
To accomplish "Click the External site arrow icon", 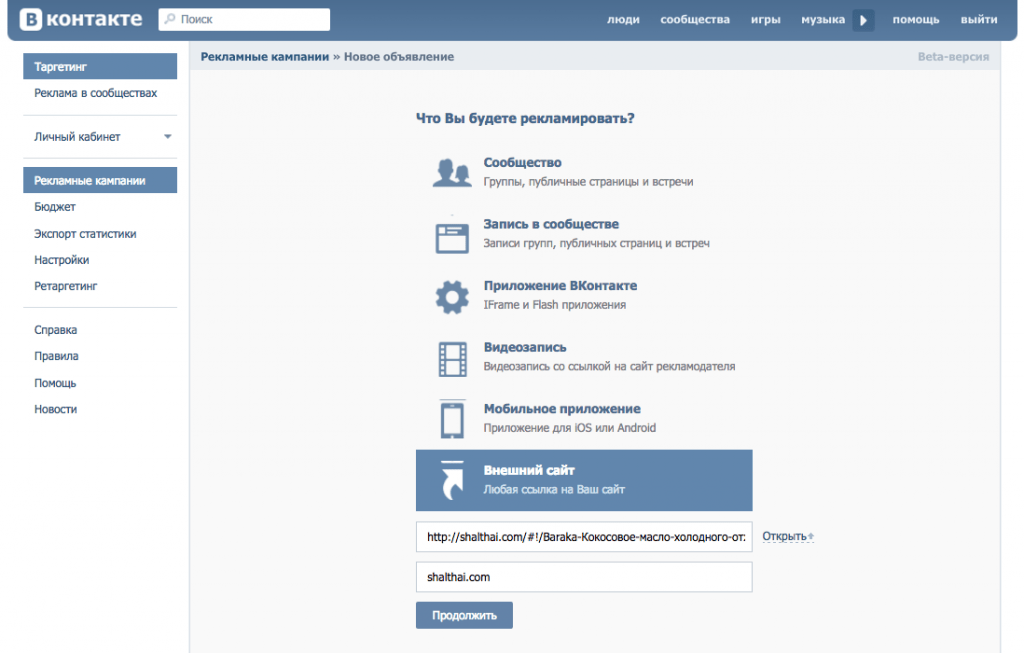I will (x=452, y=481).
